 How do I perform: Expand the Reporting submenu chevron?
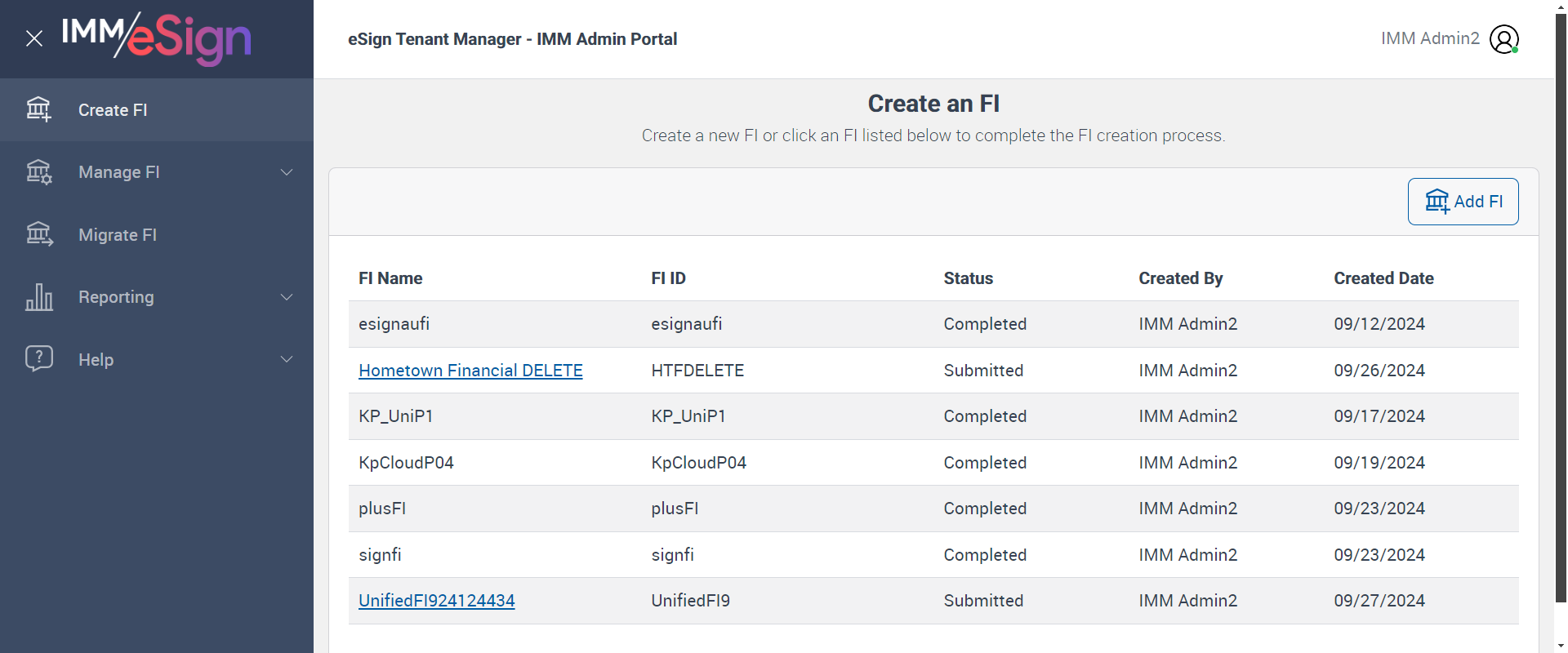(x=287, y=297)
